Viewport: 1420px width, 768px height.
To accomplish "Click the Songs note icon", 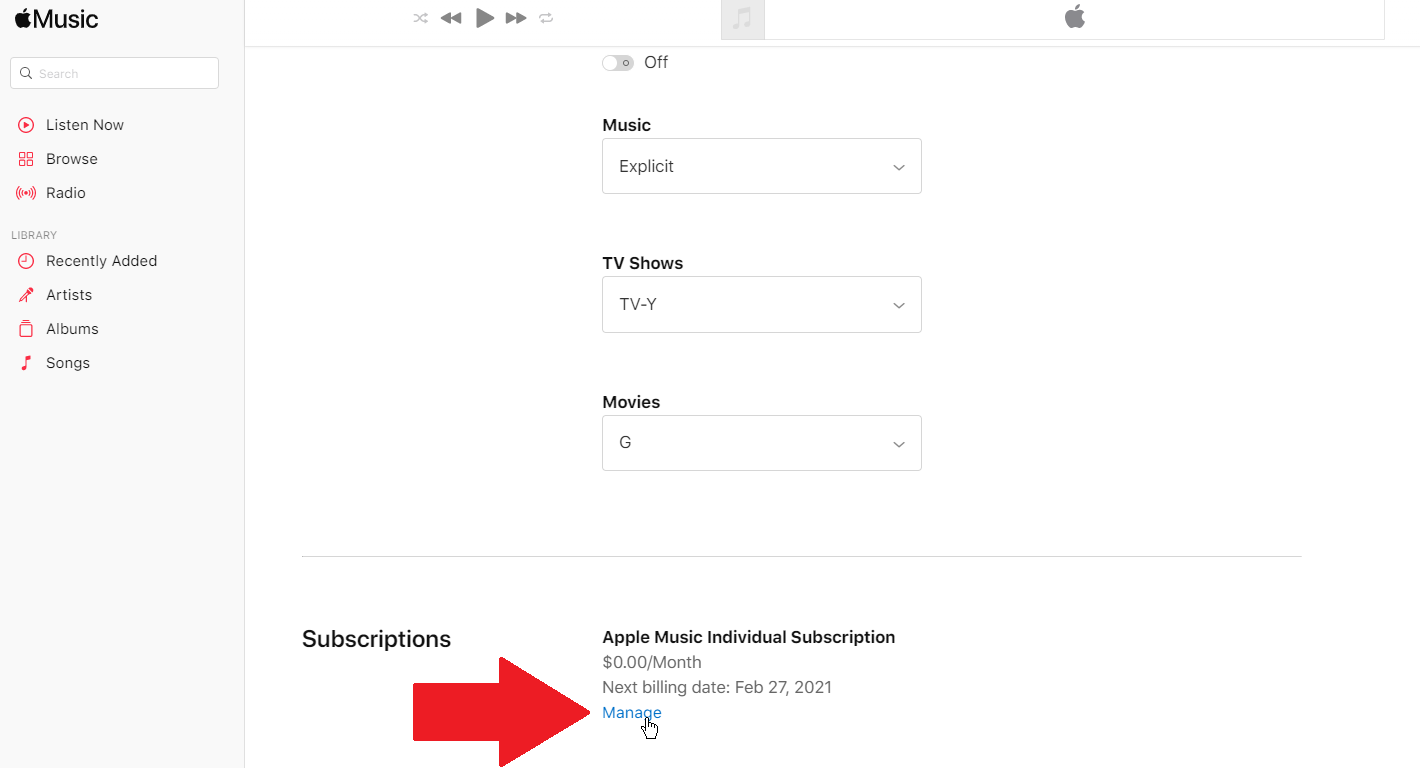I will click(x=26, y=363).
